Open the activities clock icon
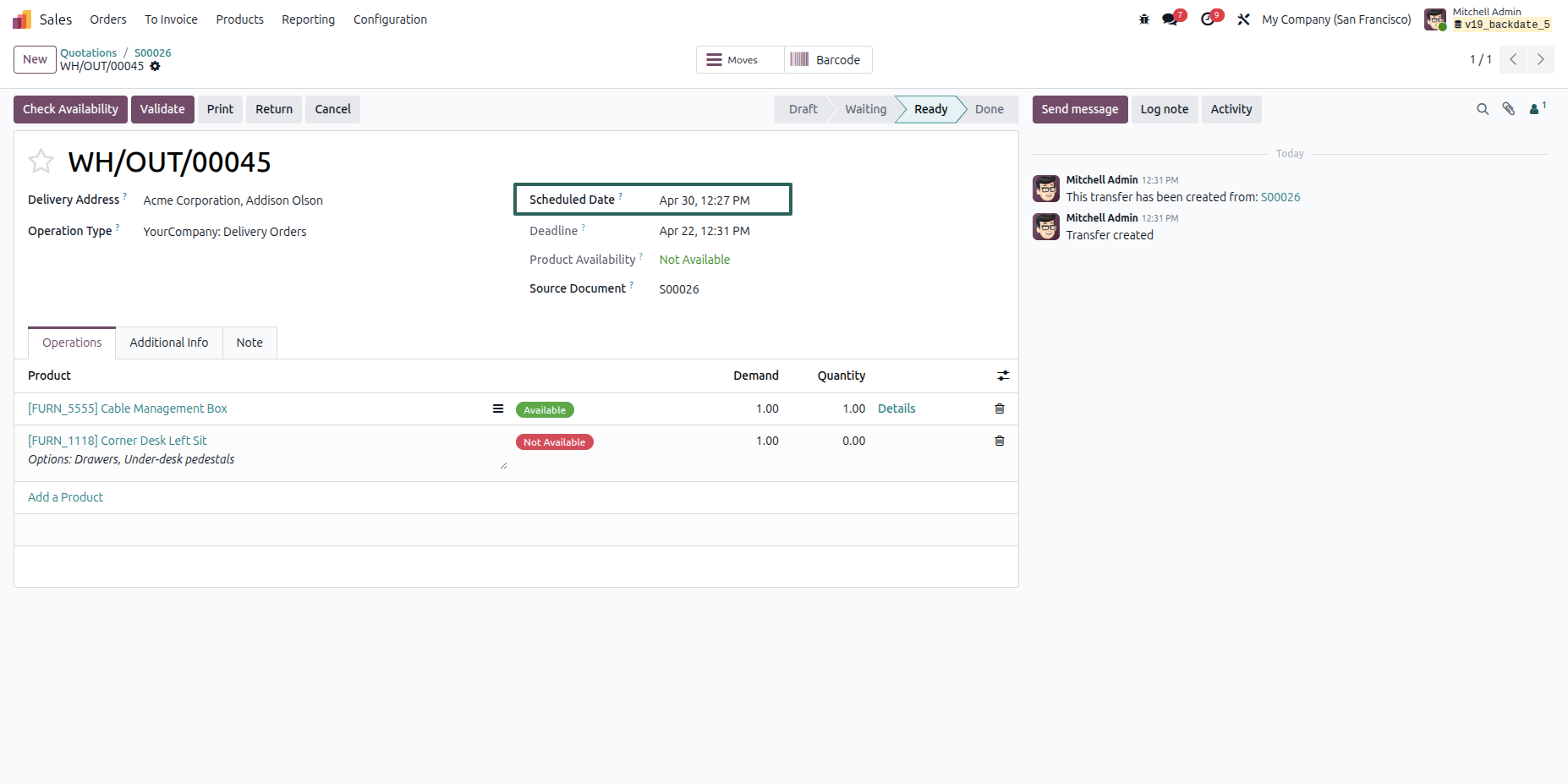Image resolution: width=1568 pixels, height=784 pixels. point(1208,19)
